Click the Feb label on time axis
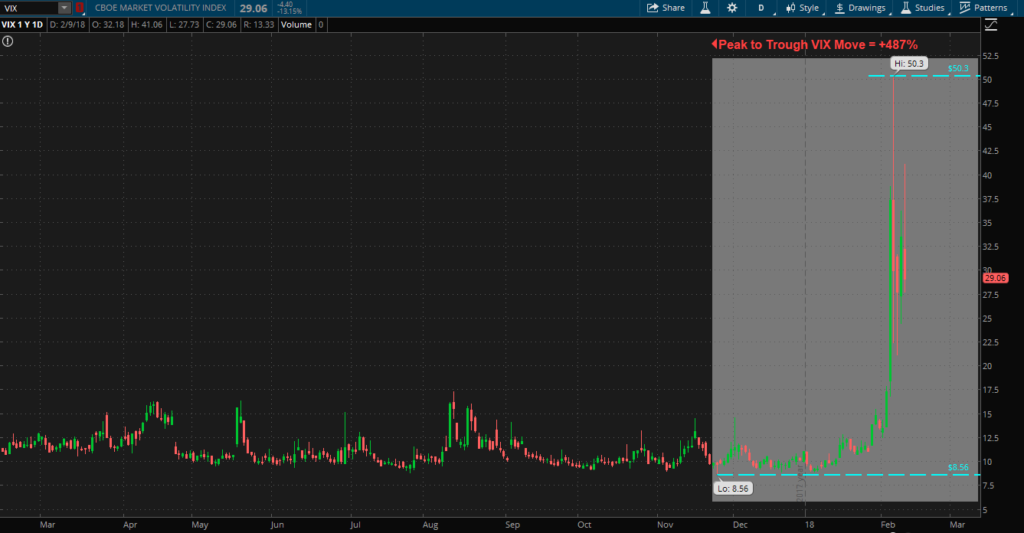Viewport: 1024px width, 533px height. point(888,525)
